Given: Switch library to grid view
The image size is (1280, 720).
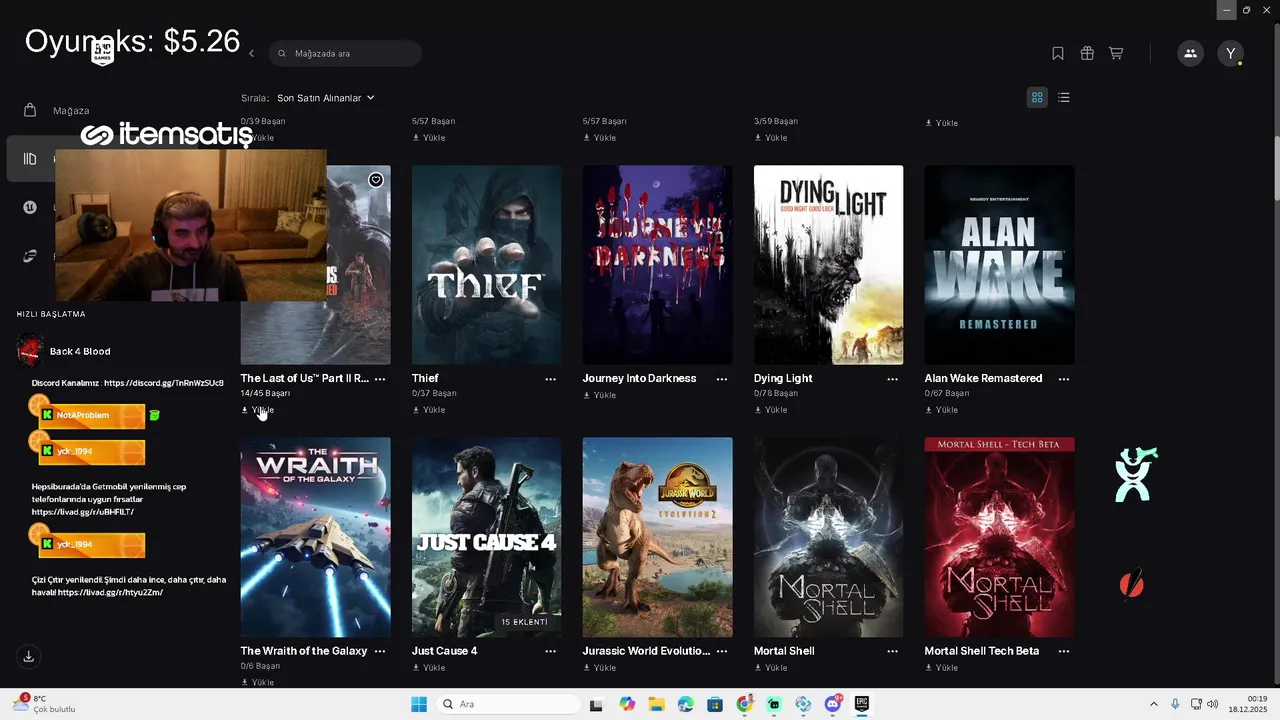Looking at the screenshot, I should tap(1037, 97).
